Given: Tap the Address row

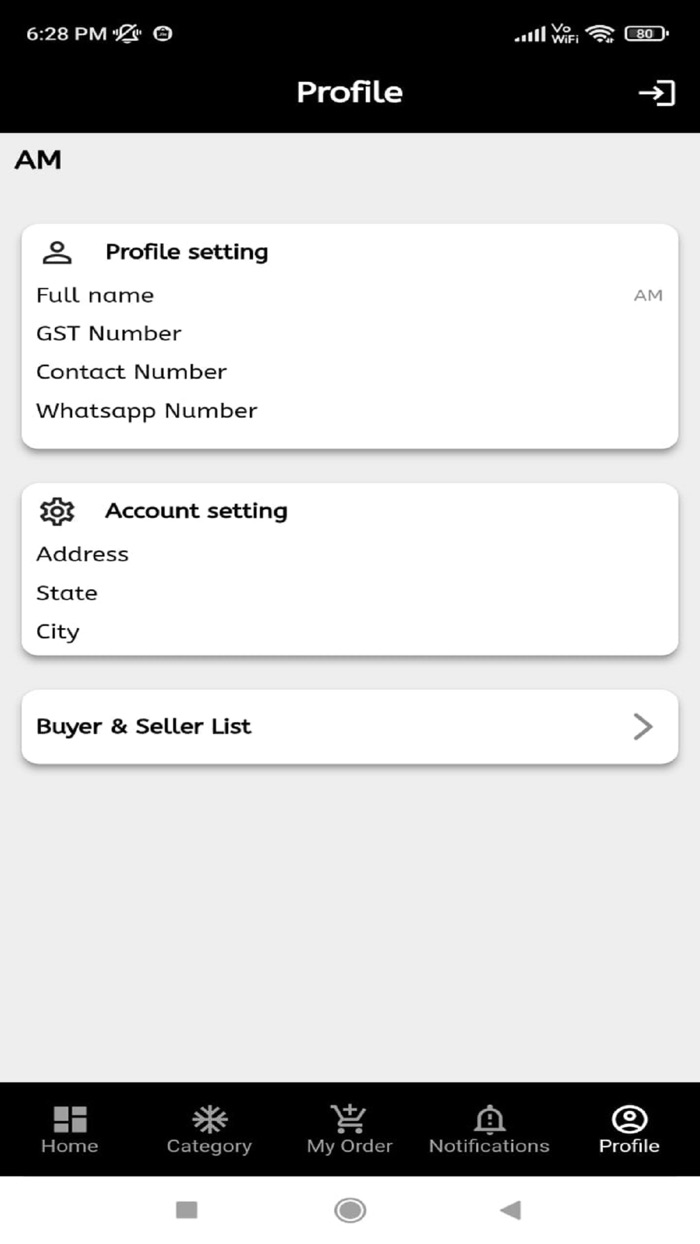Looking at the screenshot, I should tap(349, 554).
